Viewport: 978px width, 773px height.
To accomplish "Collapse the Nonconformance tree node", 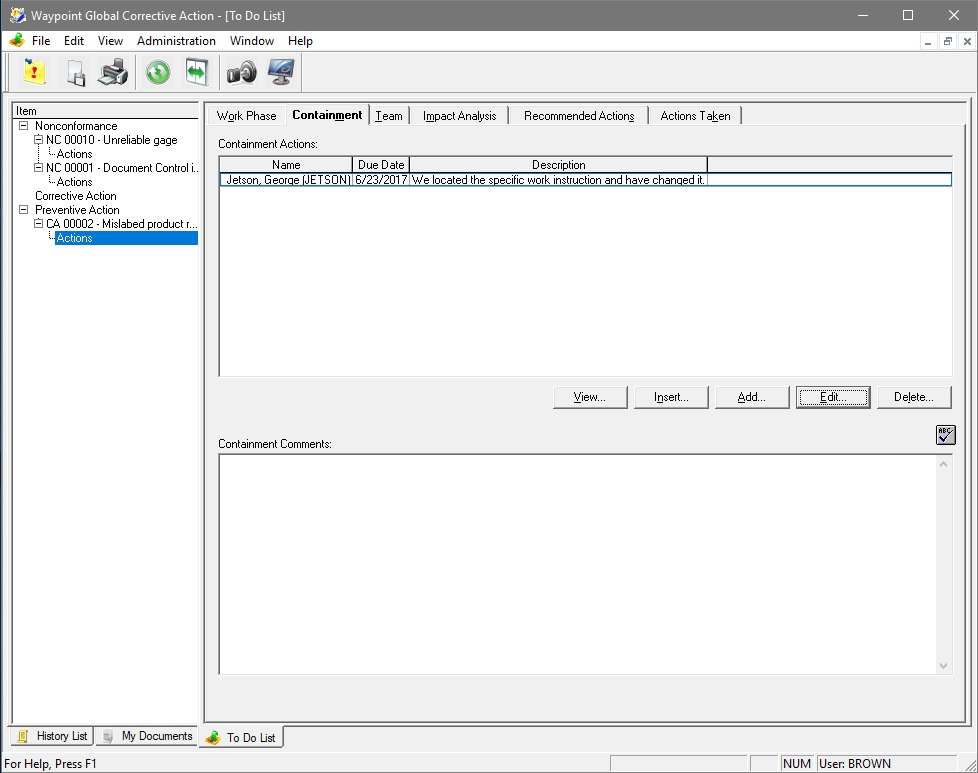I will pyautogui.click(x=24, y=125).
